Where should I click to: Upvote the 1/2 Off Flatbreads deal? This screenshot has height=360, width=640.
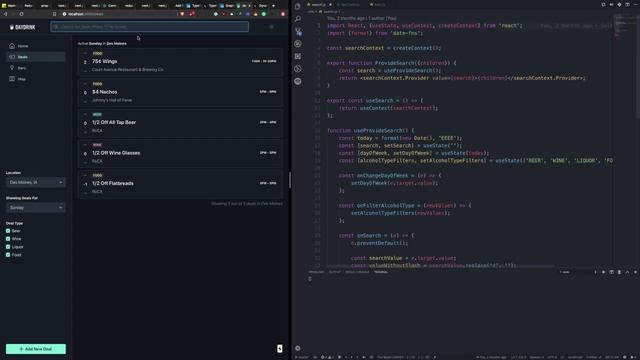(x=85, y=176)
